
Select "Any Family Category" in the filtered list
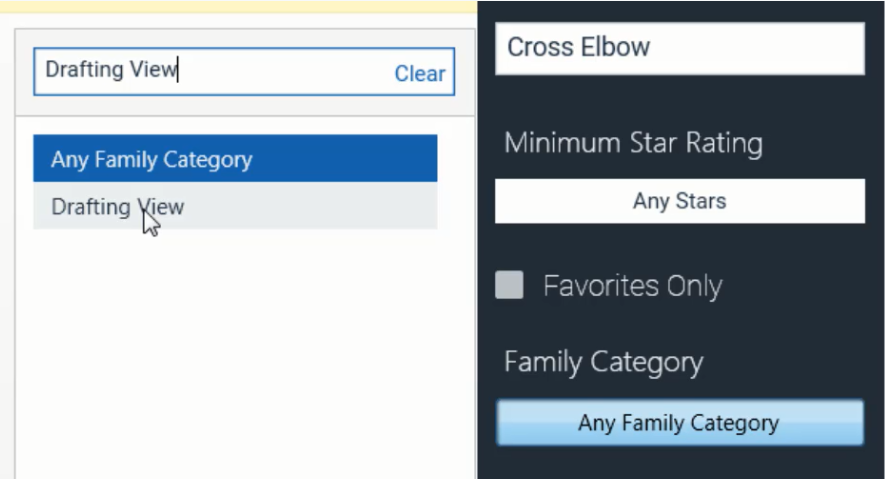[235, 159]
